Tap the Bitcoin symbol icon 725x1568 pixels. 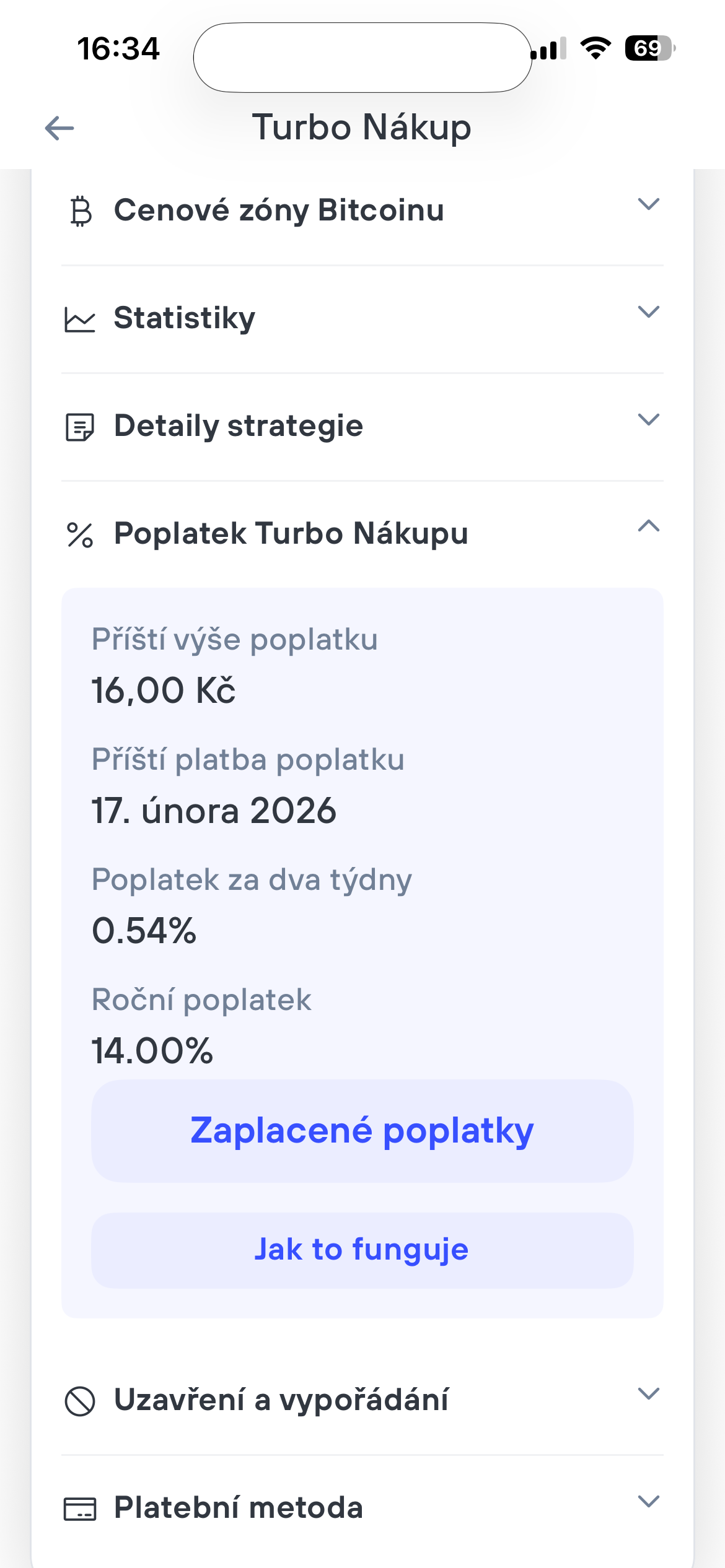click(81, 211)
